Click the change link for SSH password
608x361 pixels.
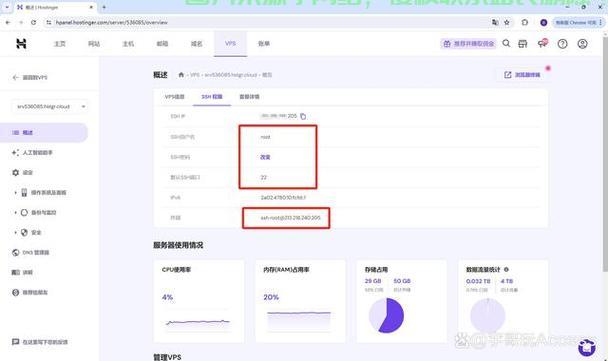tap(265, 157)
